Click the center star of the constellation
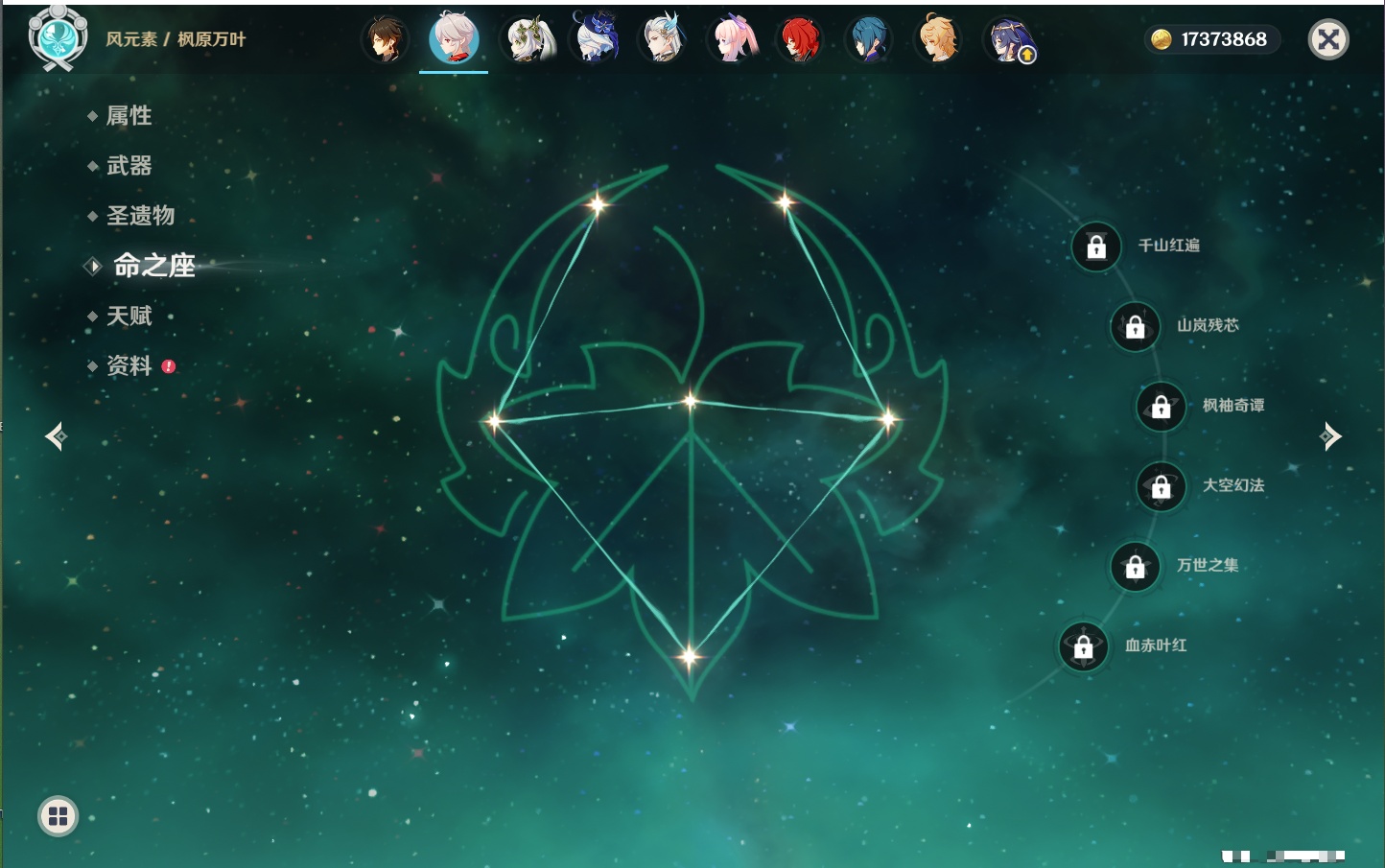Viewport: 1385px width, 868px height. 691,400
